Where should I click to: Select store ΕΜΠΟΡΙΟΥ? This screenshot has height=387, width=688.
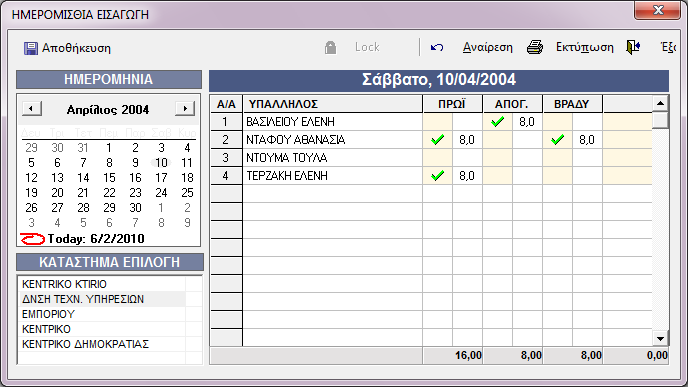tap(48, 314)
